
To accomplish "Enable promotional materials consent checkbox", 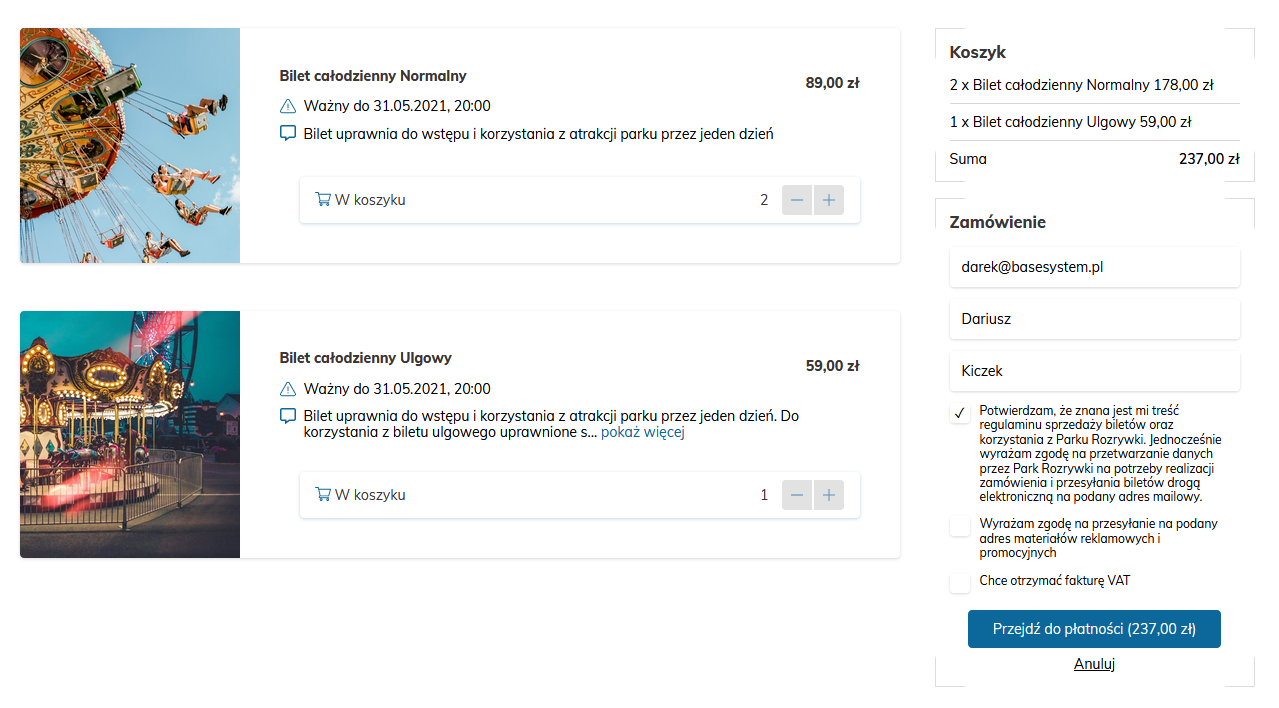I will click(960, 526).
